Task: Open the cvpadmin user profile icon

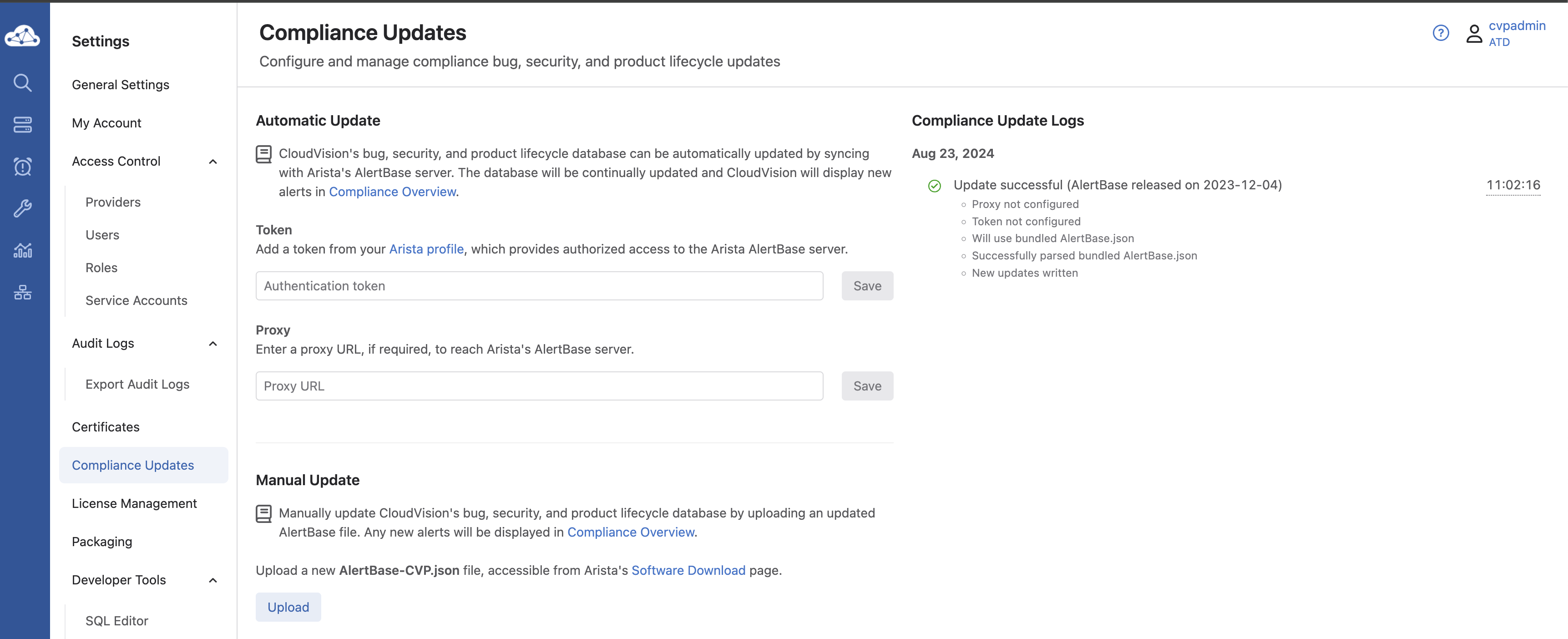Action: pyautogui.click(x=1474, y=34)
